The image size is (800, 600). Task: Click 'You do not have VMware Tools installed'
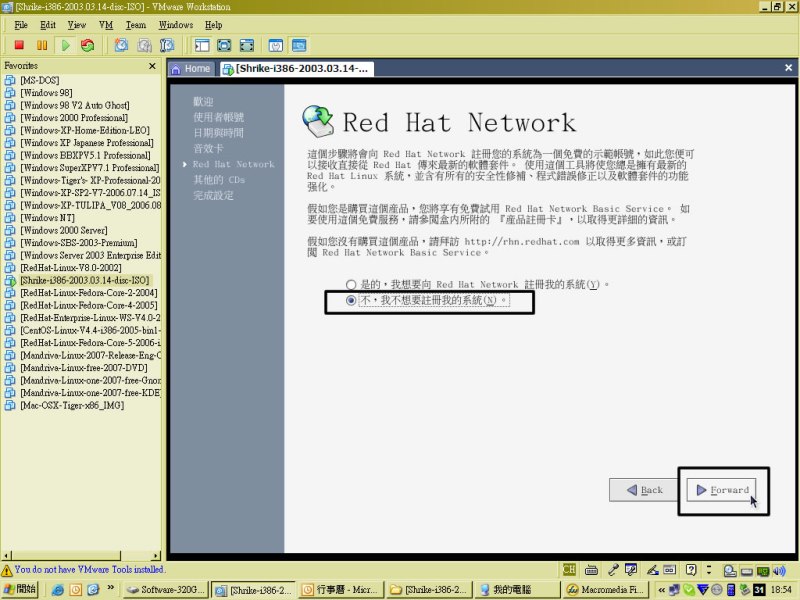pos(89,569)
